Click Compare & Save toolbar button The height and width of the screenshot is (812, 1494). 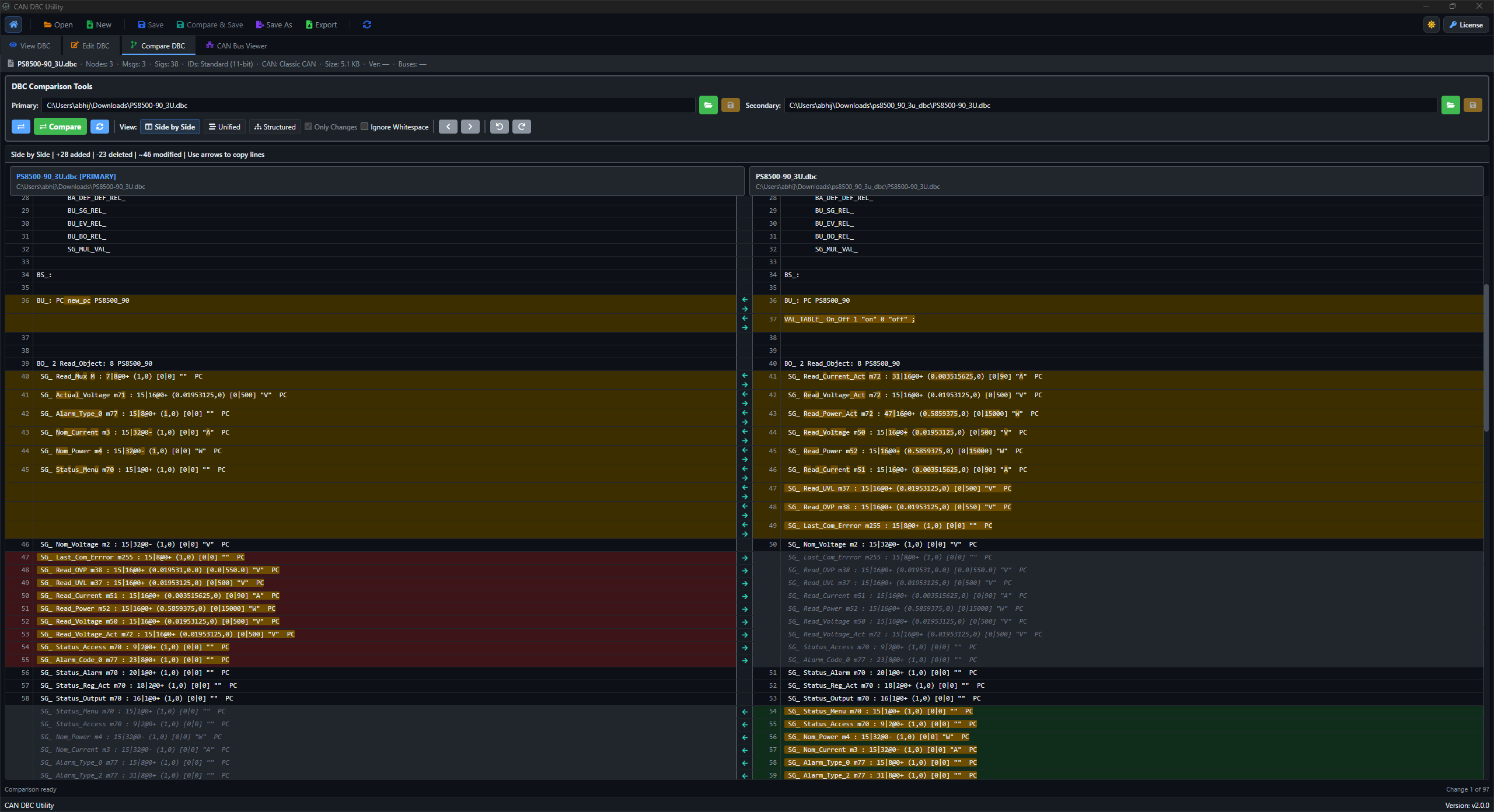[210, 24]
